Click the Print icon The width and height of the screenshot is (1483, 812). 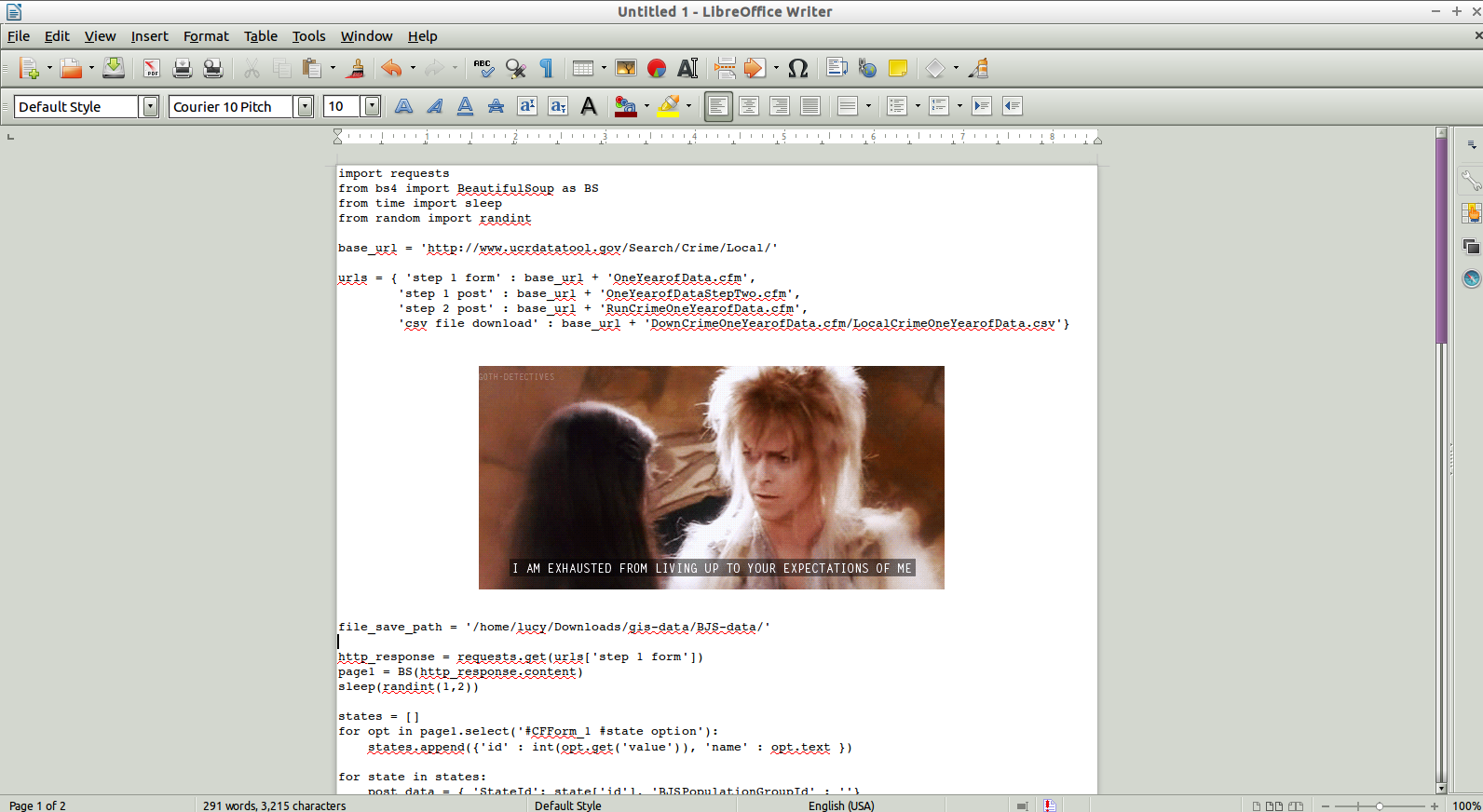[x=183, y=68]
